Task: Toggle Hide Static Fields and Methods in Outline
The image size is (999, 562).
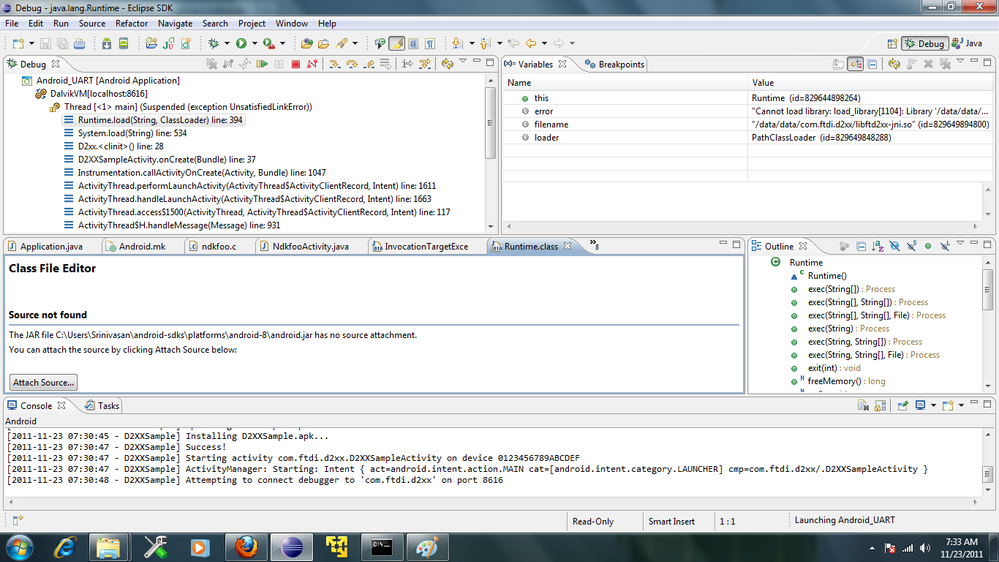Action: click(x=912, y=246)
